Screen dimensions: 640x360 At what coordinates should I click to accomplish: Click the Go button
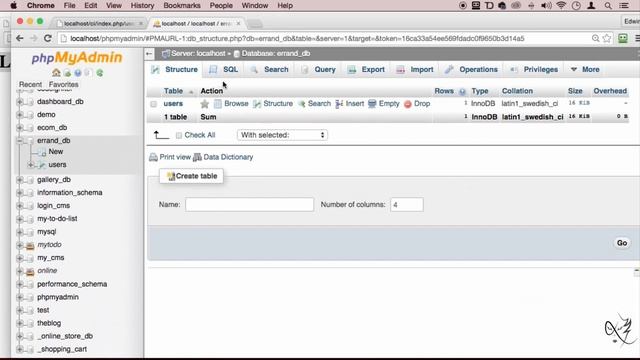(x=622, y=243)
